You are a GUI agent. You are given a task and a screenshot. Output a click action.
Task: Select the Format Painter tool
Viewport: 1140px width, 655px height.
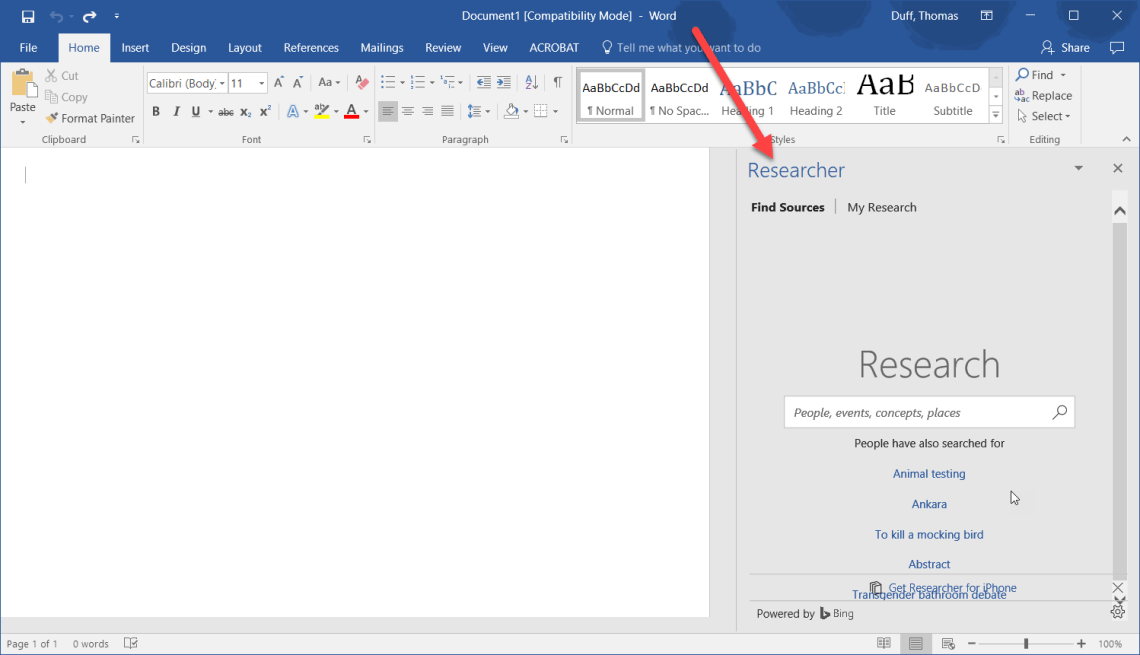90,118
